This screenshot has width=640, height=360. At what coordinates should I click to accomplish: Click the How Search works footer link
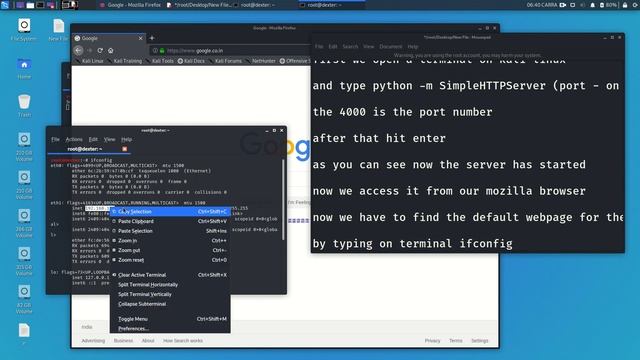183,340
